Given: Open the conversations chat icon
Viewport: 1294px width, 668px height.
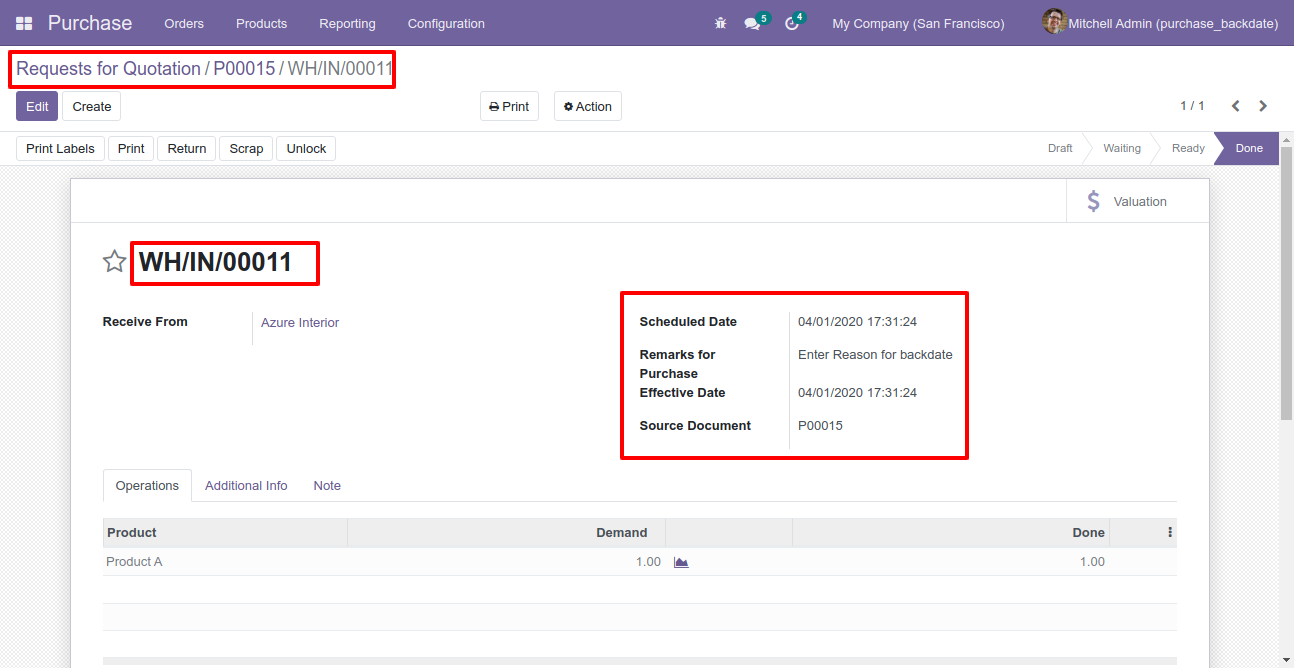Looking at the screenshot, I should point(752,23).
